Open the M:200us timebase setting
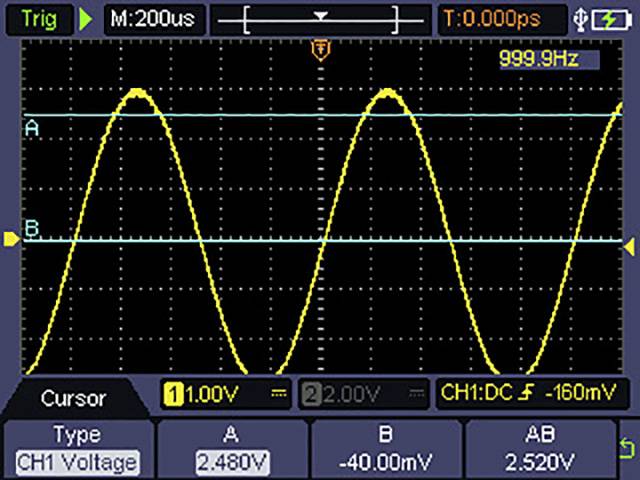This screenshot has width=640, height=480. (x=154, y=18)
